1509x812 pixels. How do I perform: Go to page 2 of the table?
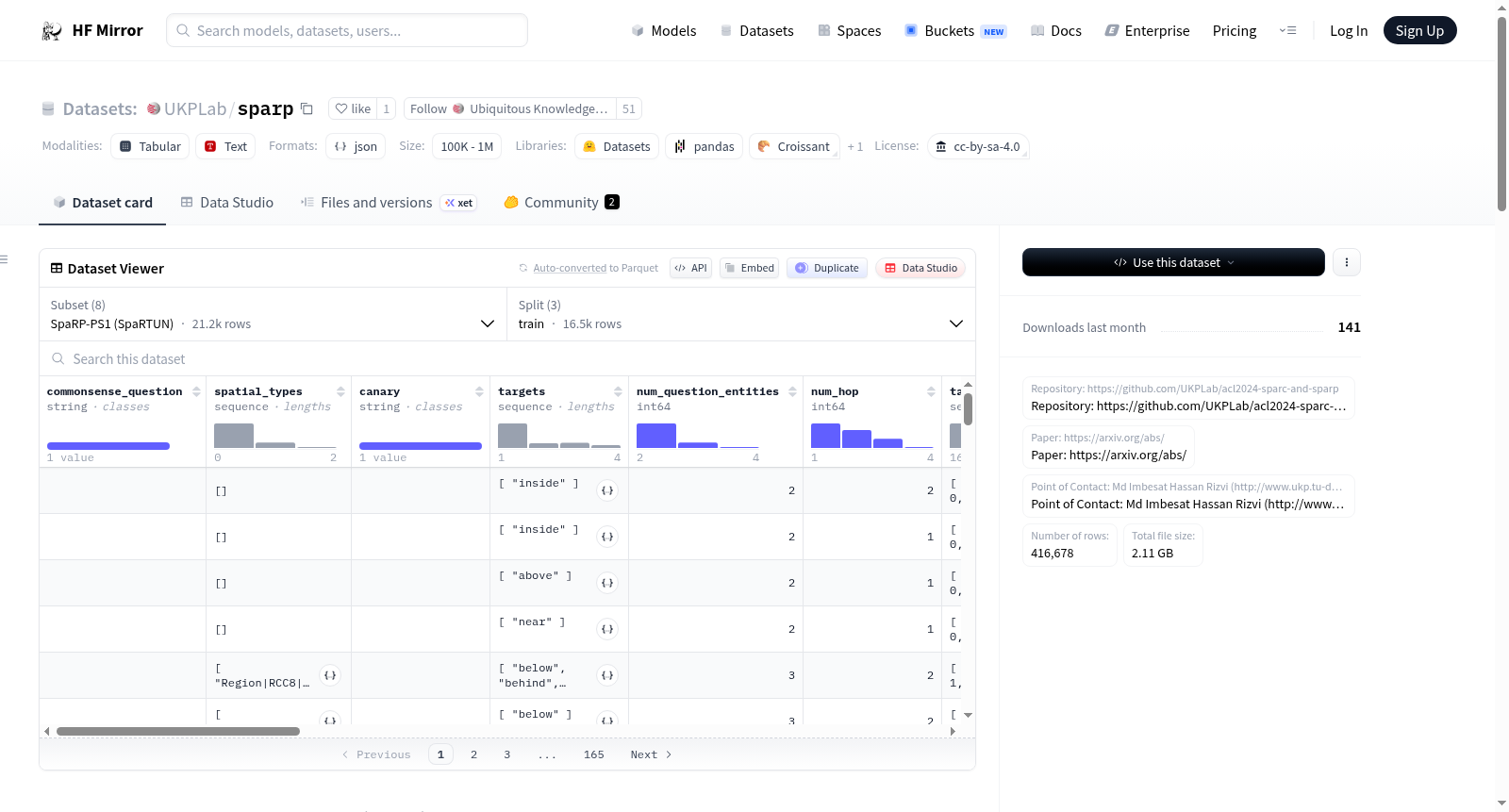473,754
